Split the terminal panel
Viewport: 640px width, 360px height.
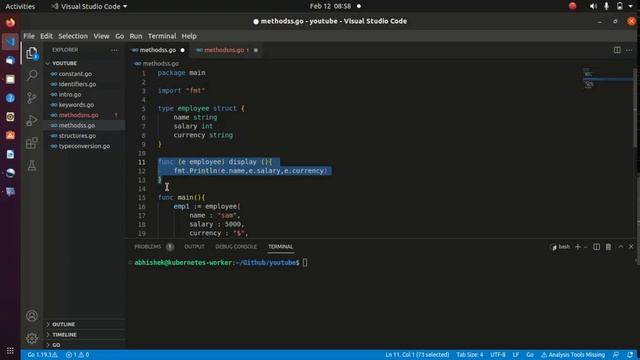596,247
